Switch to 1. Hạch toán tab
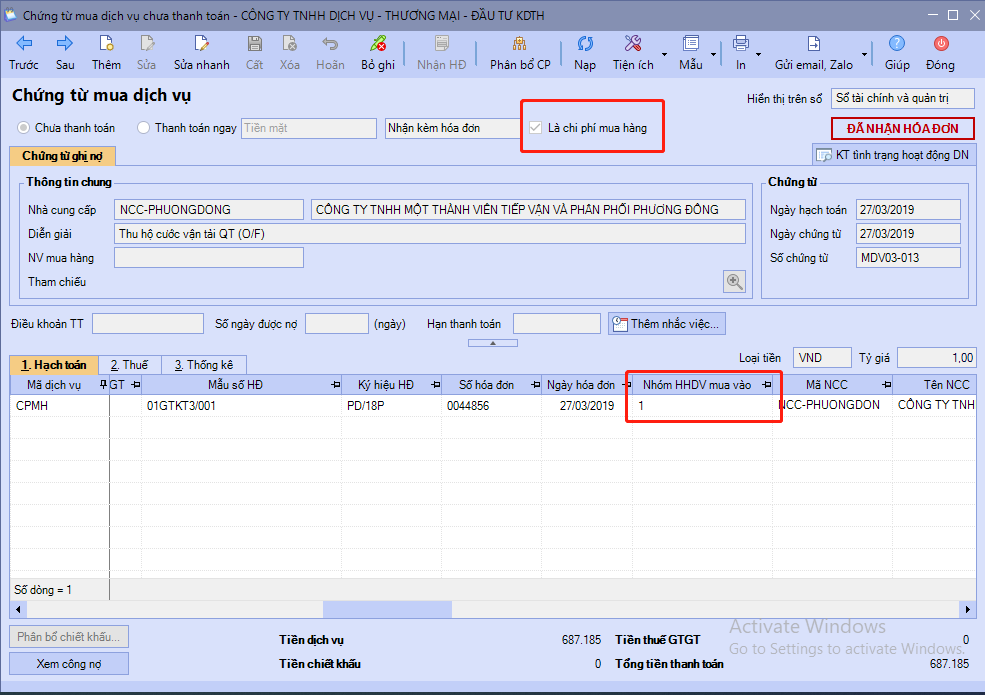The image size is (985, 695). pyautogui.click(x=54, y=365)
